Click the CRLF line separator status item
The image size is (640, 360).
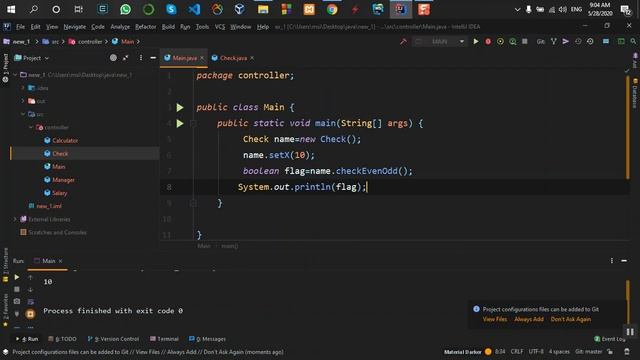[x=517, y=351]
